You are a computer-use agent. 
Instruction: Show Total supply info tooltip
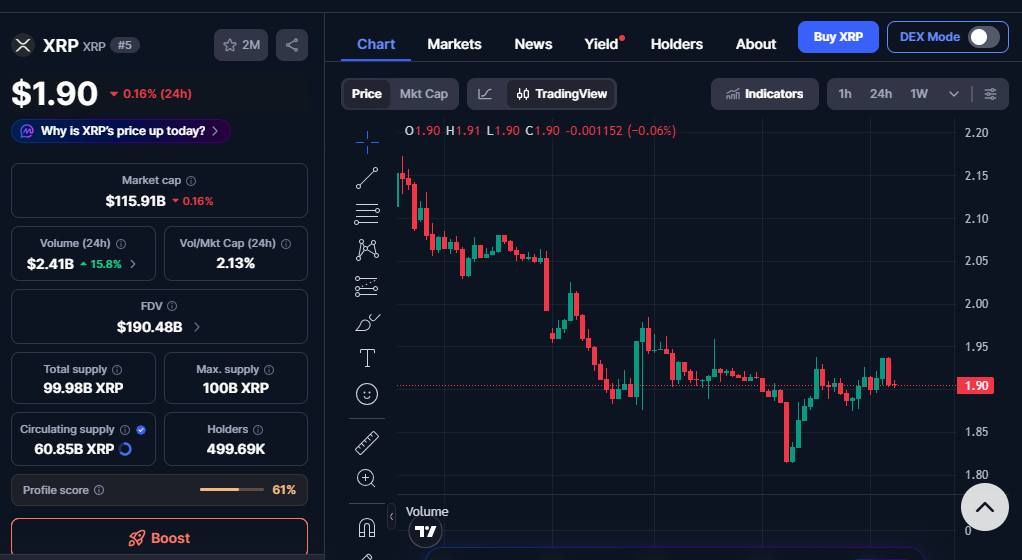pyautogui.click(x=117, y=370)
